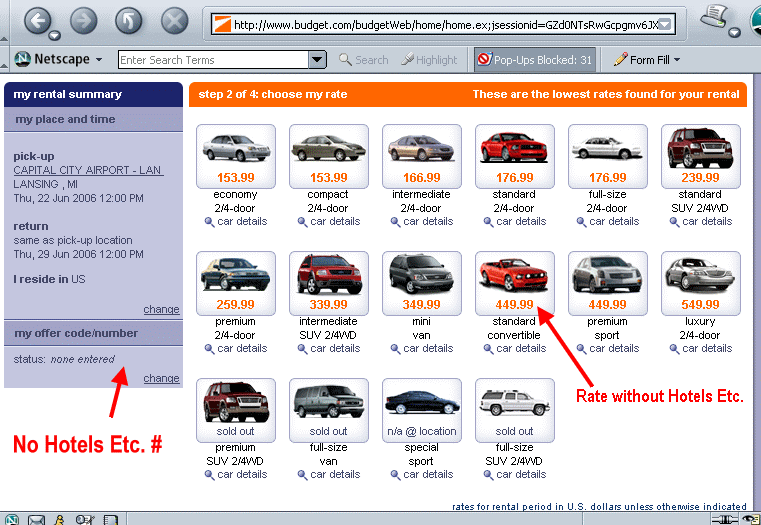This screenshot has height=525, width=761.
Task: Click the browser Back arrow button
Action: (38, 20)
